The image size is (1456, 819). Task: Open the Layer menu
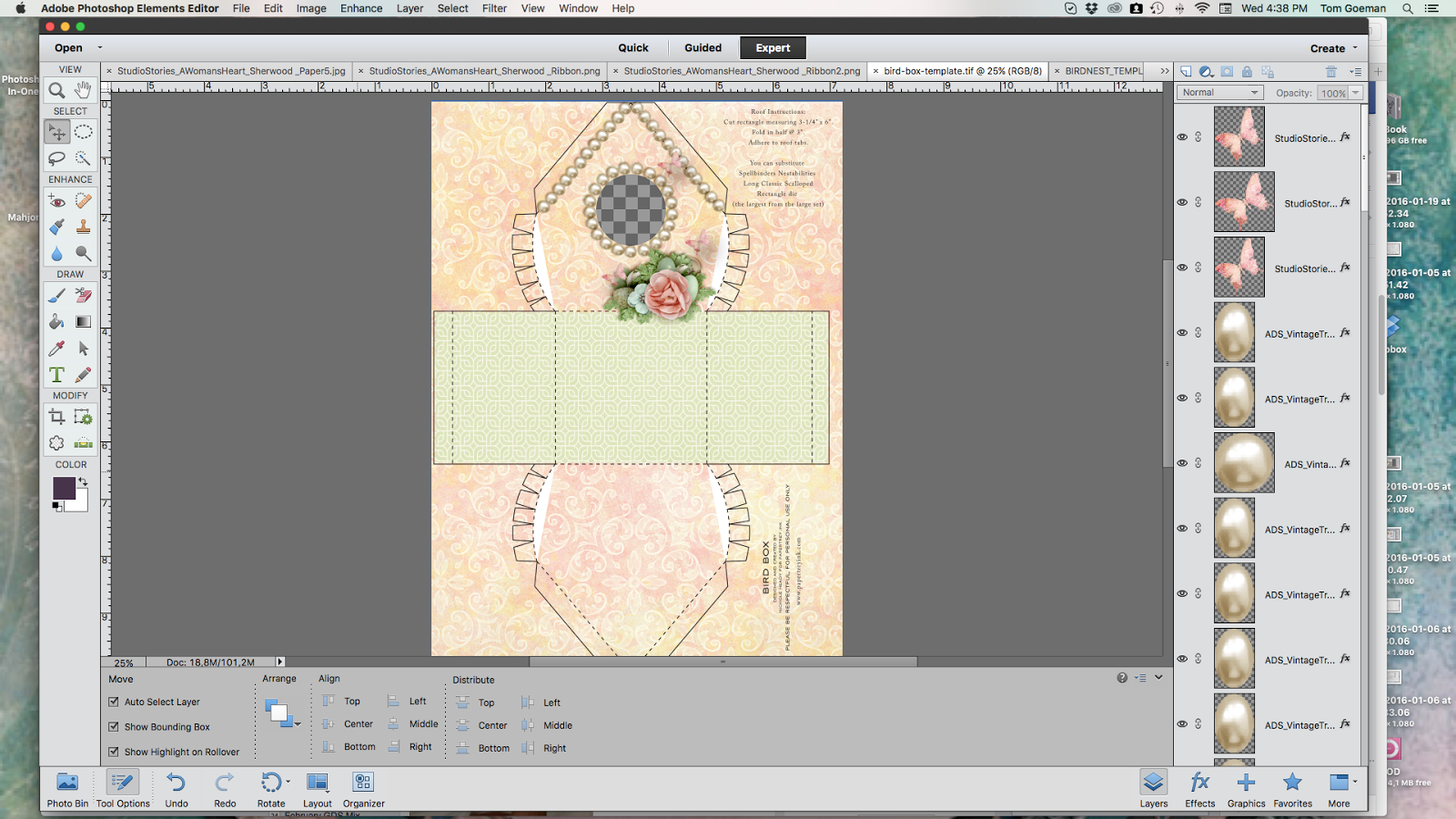[x=409, y=8]
